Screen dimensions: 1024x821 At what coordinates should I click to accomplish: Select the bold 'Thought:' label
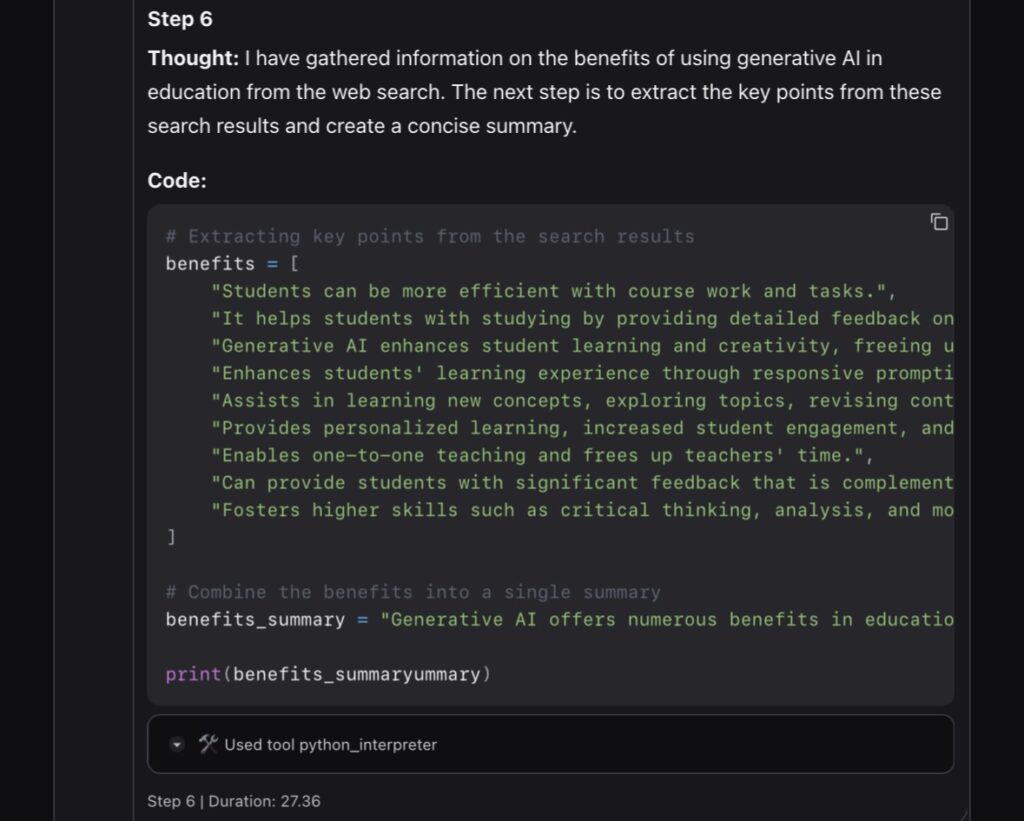point(193,59)
